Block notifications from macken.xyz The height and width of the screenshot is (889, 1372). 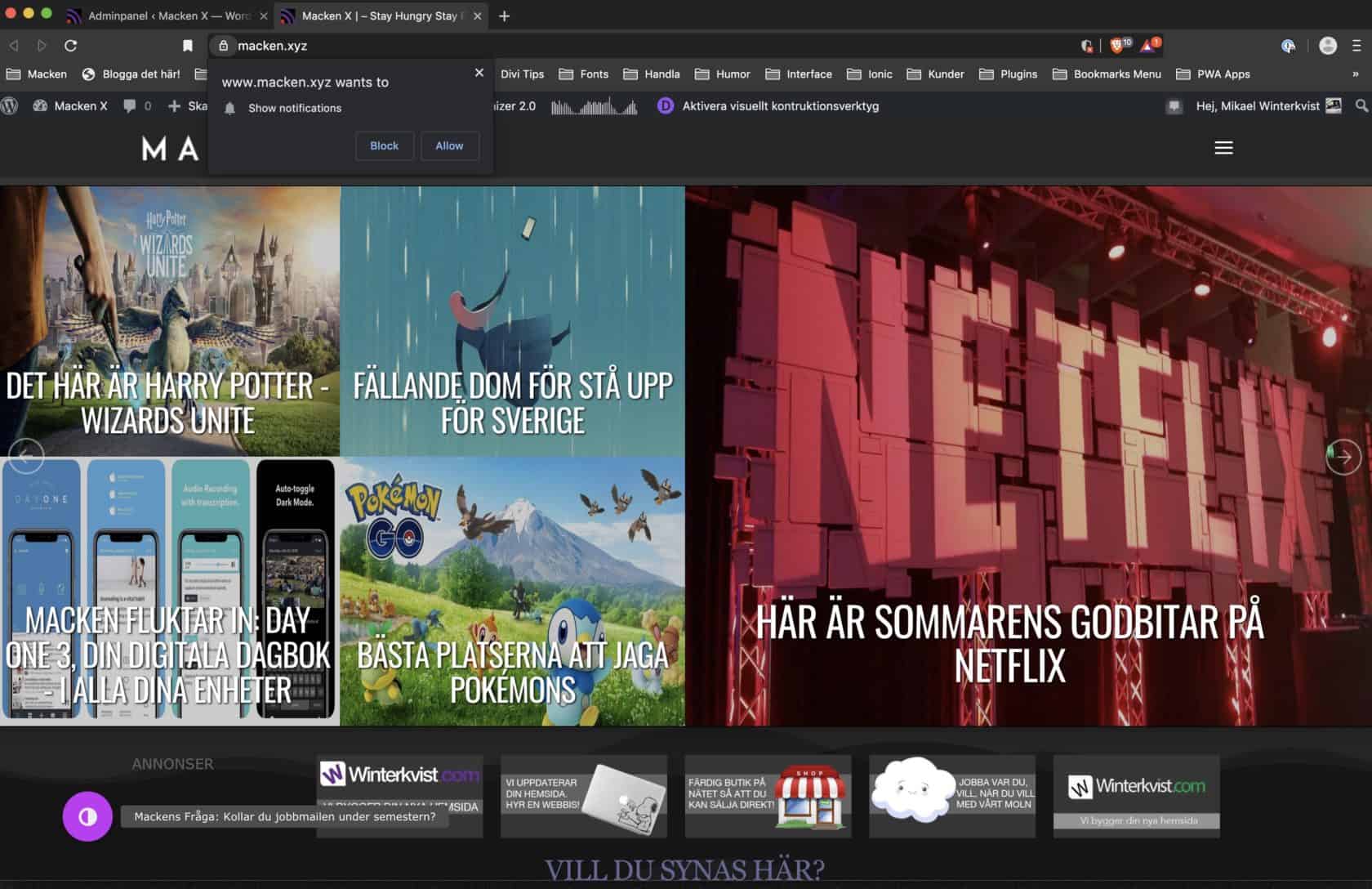[384, 145]
